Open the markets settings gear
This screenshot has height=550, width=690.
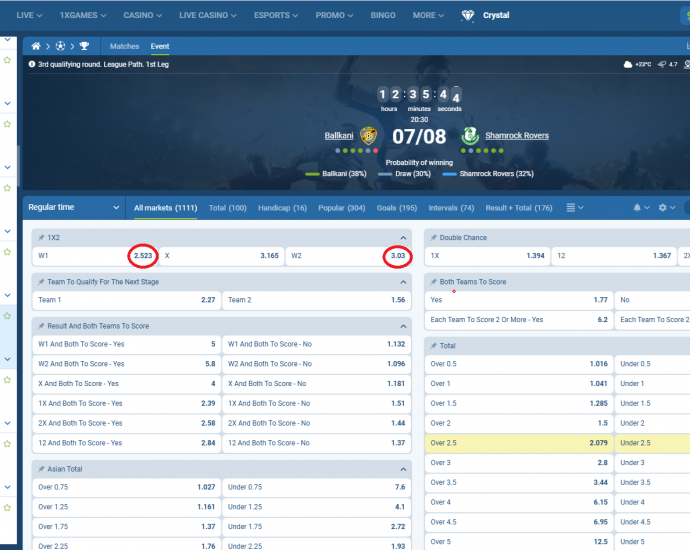pos(666,208)
